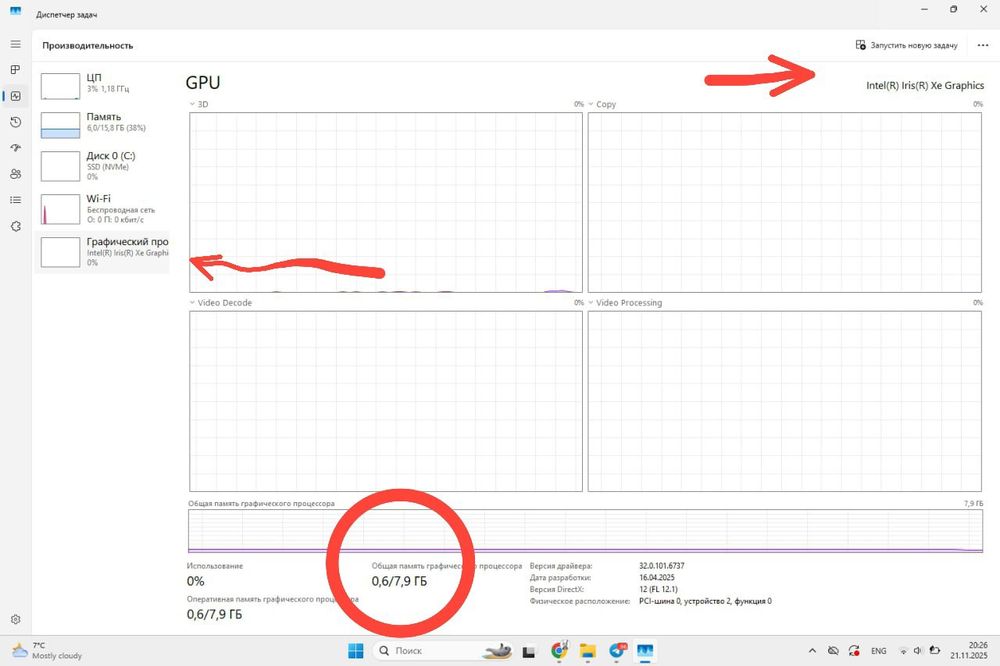Click the Поиск taskbar search box
1000x666 pixels.
[441, 651]
